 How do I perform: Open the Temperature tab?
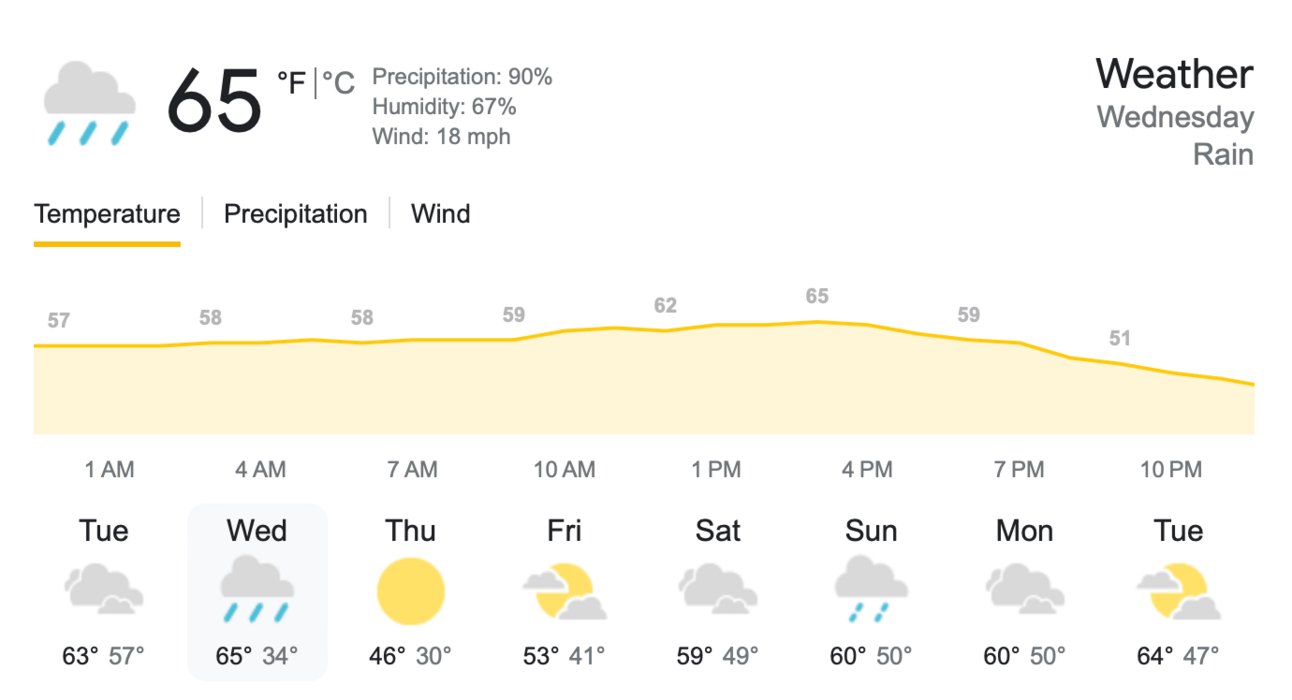(107, 214)
